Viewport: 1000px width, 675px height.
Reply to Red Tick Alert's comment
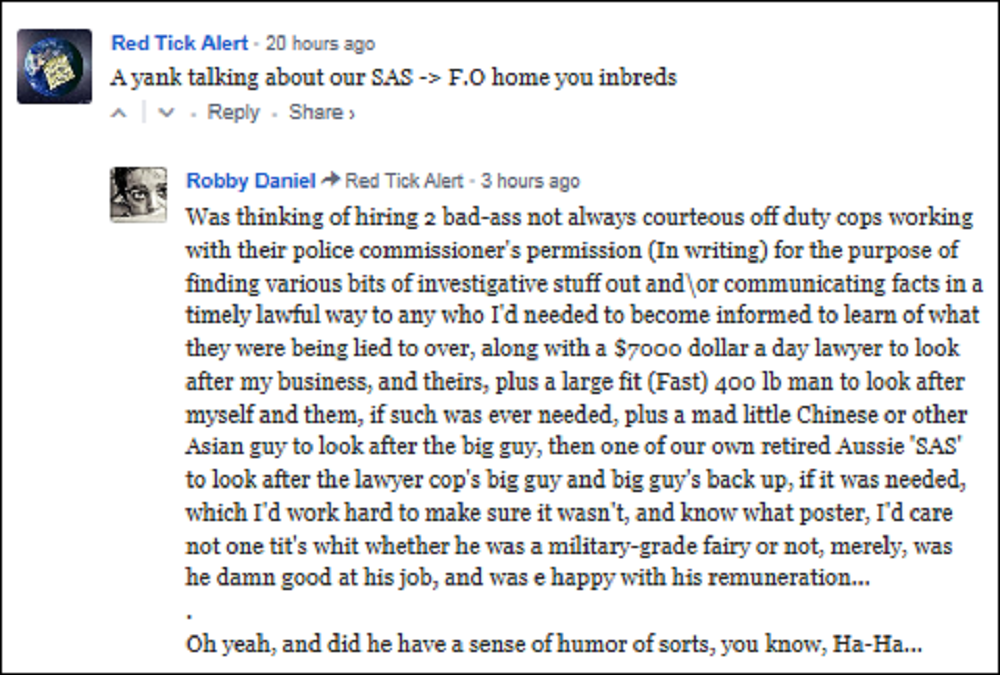(233, 113)
